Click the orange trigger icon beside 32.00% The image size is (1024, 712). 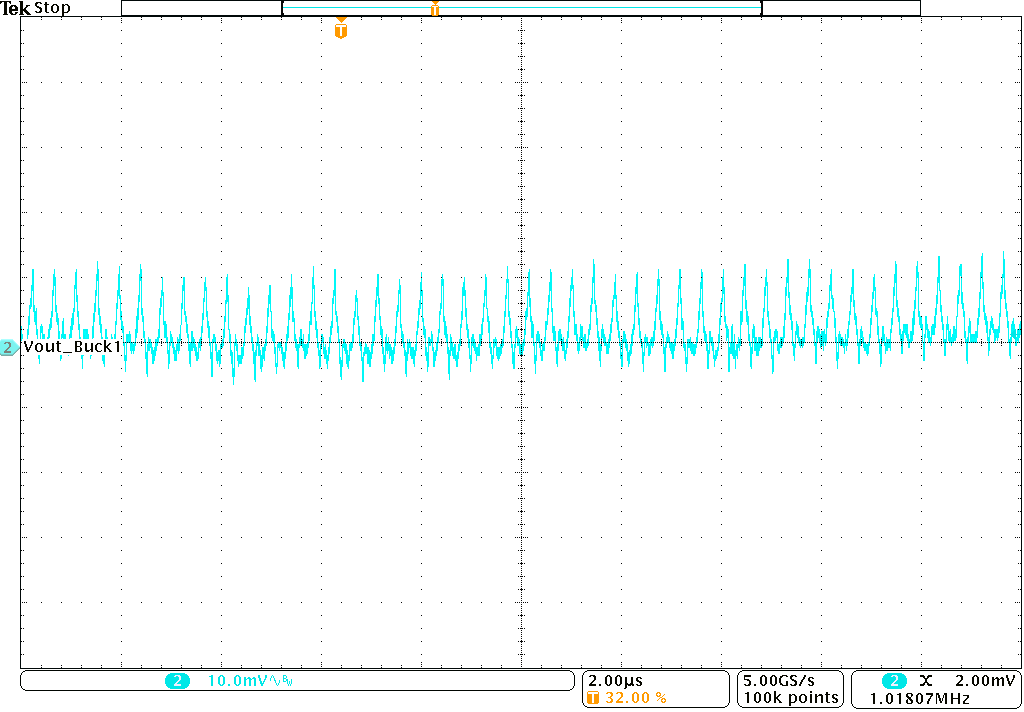click(594, 697)
